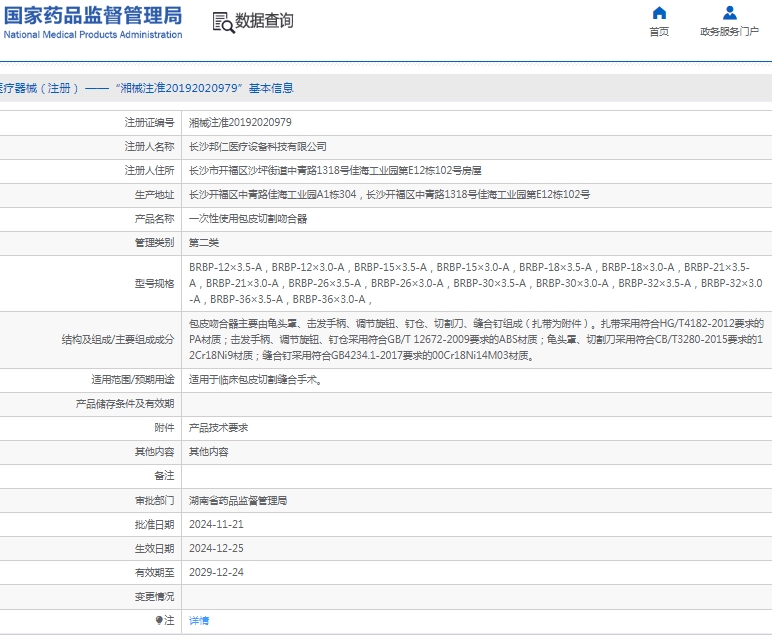Select the management category value 第二类
Viewport: 772px width, 637px height.
[x=203, y=243]
